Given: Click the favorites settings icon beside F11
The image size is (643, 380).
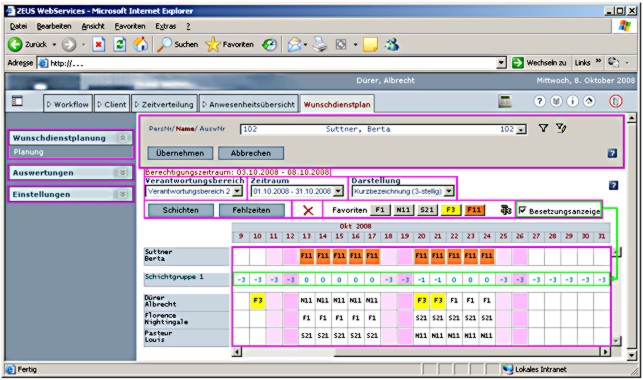Looking at the screenshot, I should tap(506, 210).
